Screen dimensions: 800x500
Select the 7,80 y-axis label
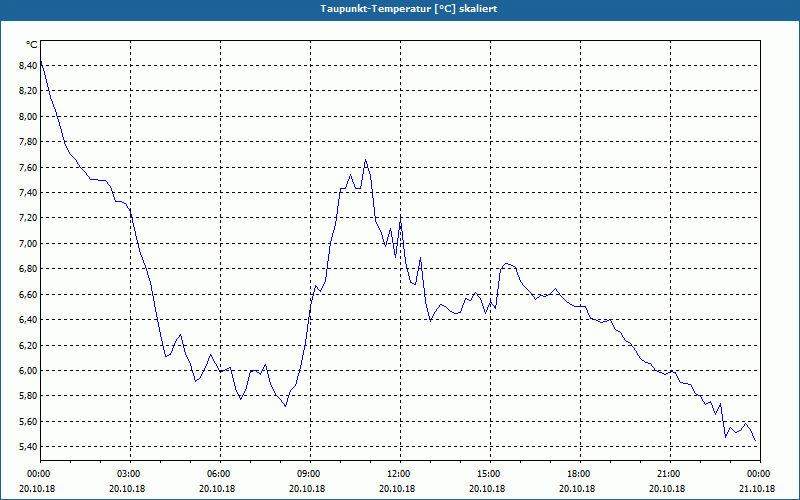click(27, 142)
